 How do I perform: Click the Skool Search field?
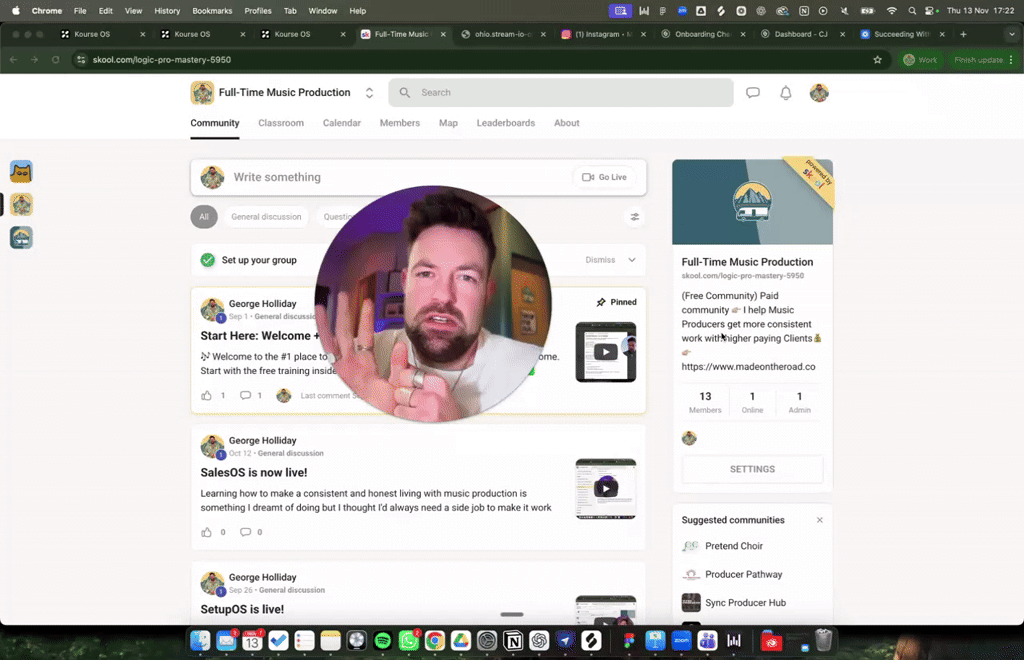[x=561, y=93]
